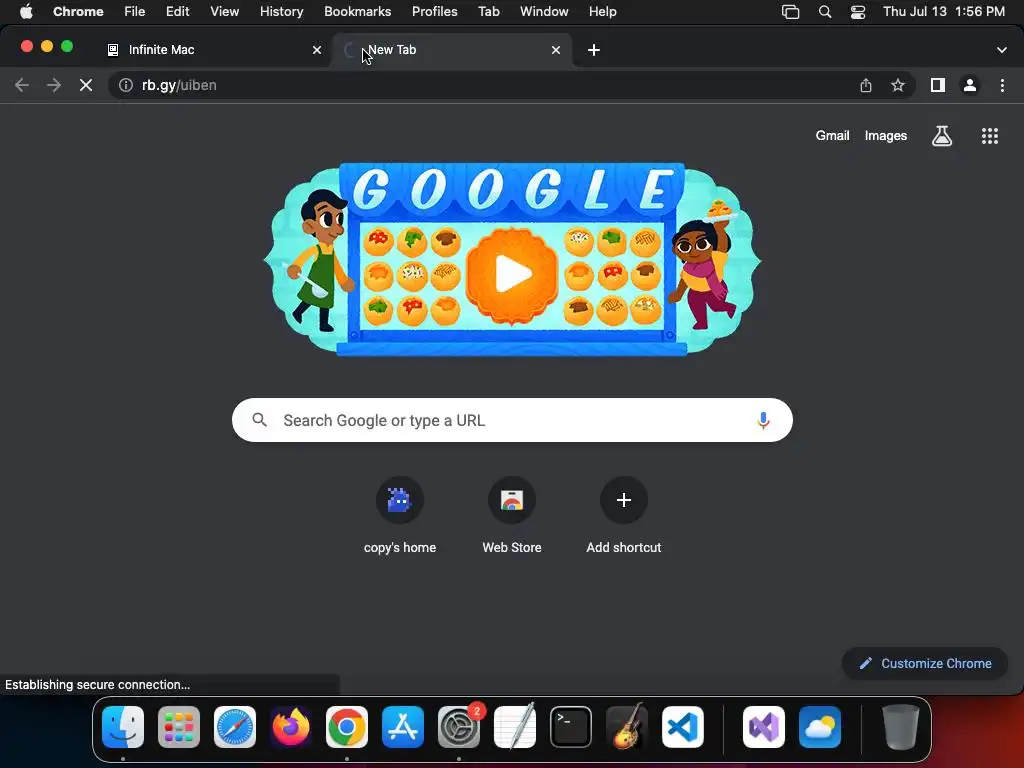Search by voice microphone icon

click(x=763, y=421)
